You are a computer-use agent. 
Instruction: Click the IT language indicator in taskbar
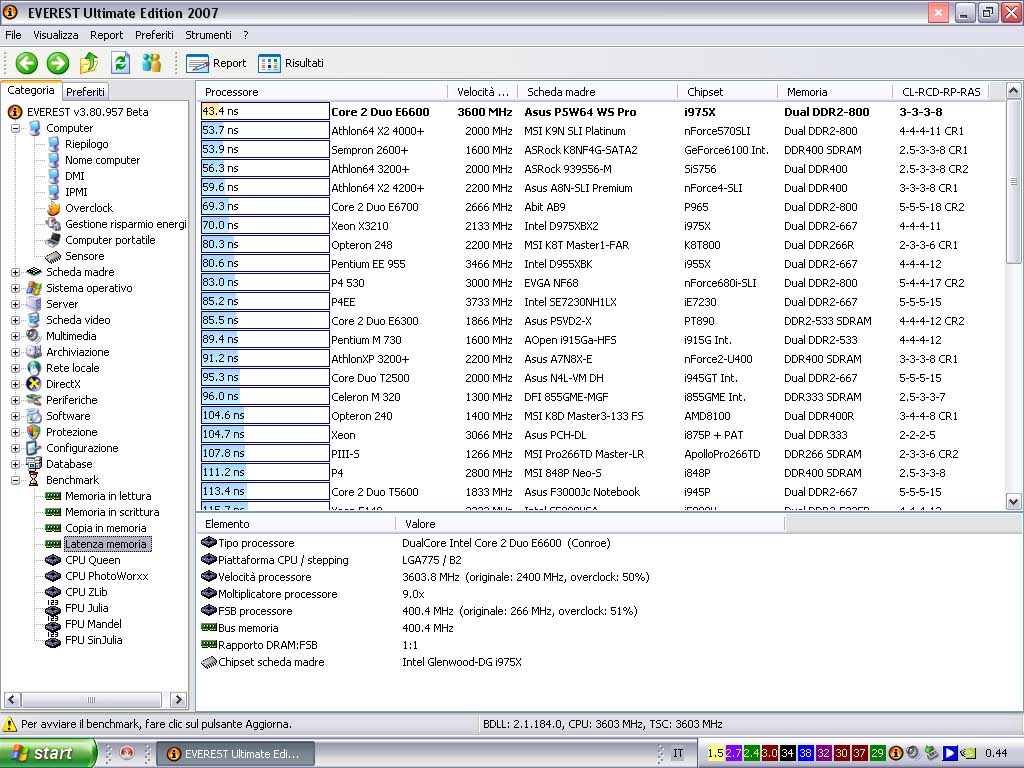[678, 753]
